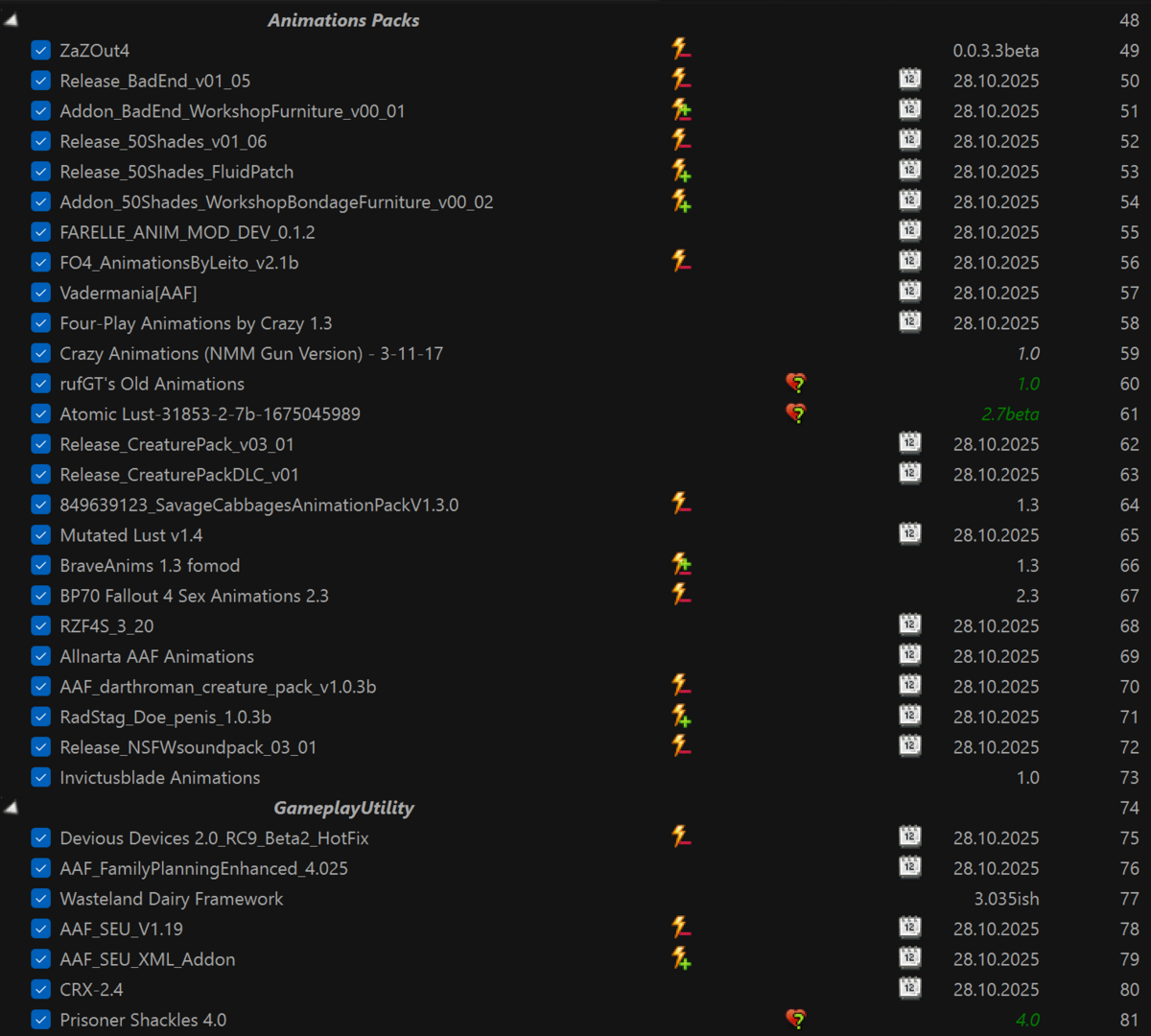Toggle the Vadermania[AAF] mod checkbox

[x=40, y=293]
